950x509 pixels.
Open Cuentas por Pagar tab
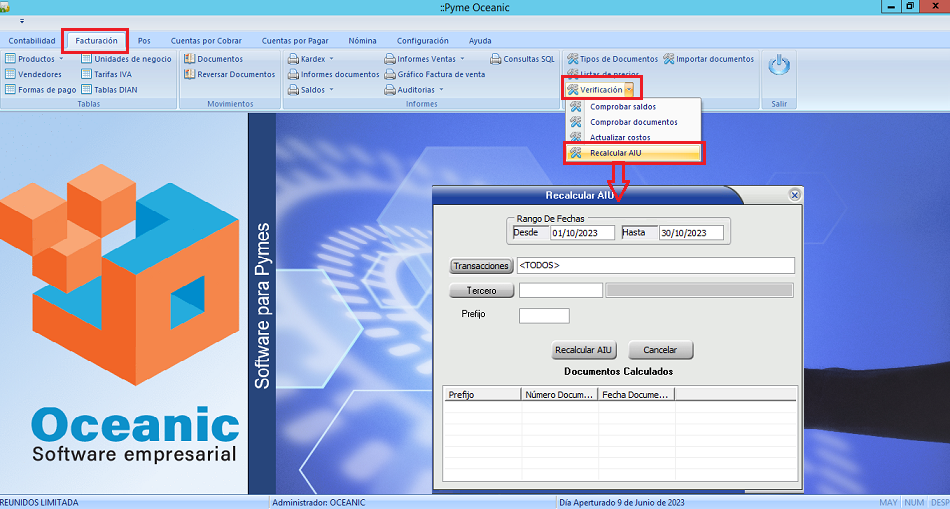[295, 41]
